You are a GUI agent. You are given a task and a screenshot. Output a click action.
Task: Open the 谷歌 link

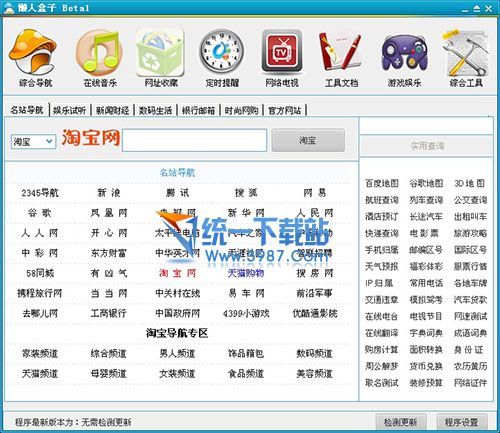point(40,213)
